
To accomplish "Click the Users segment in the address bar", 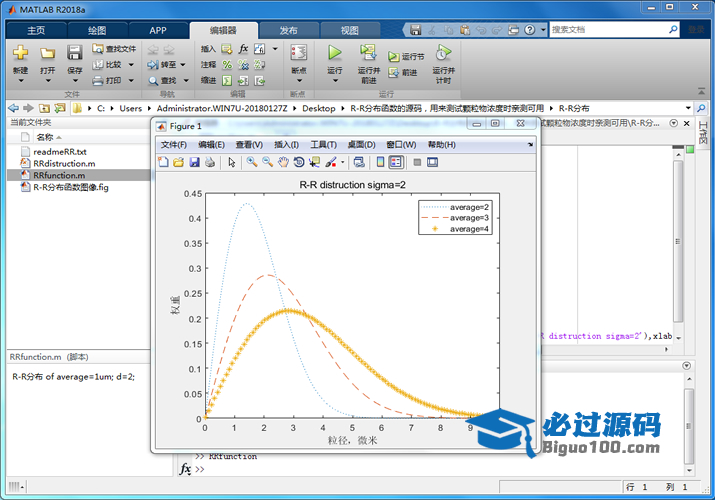I will [130, 108].
